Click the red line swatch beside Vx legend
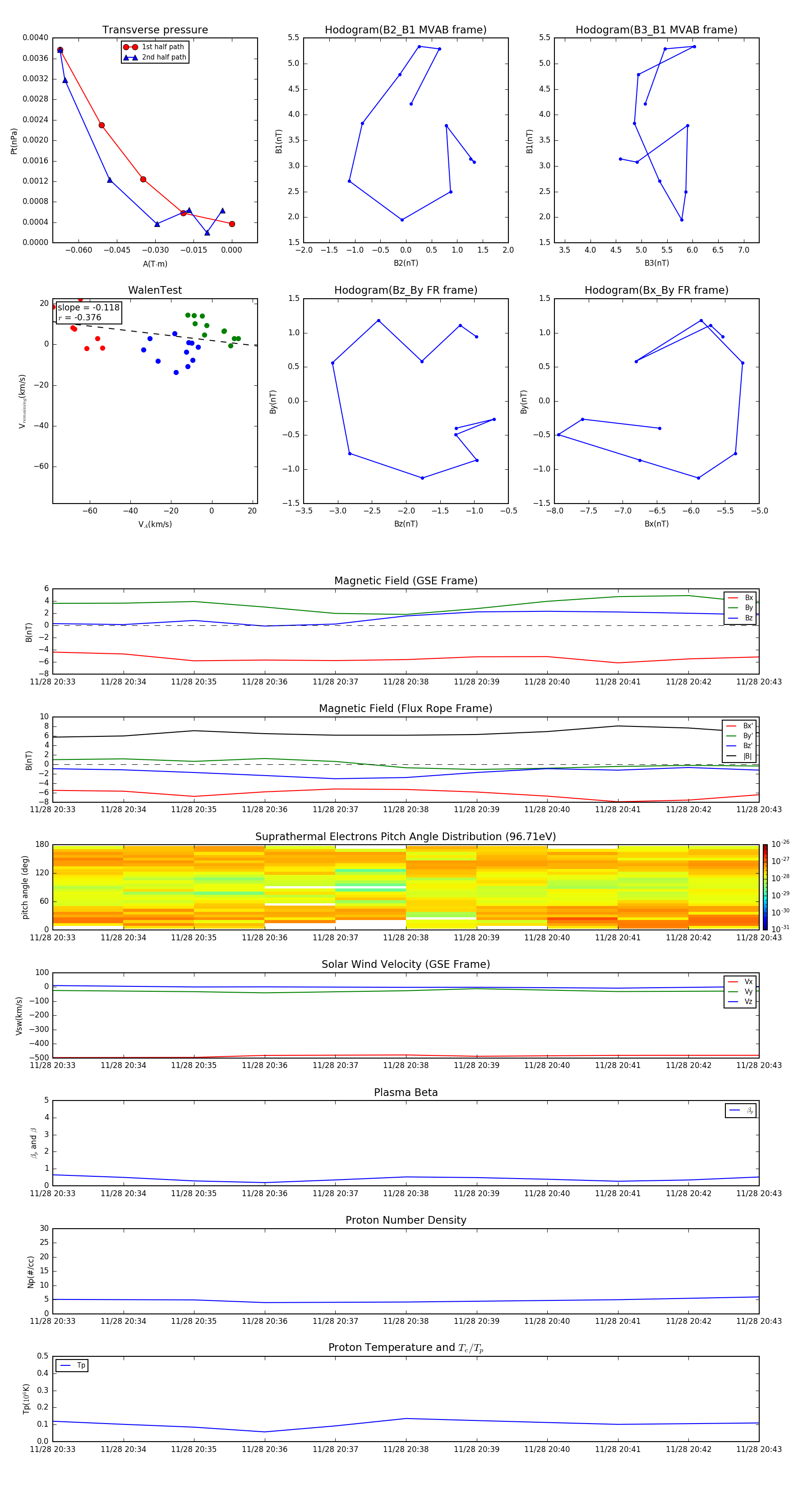812x1489 pixels. [734, 981]
